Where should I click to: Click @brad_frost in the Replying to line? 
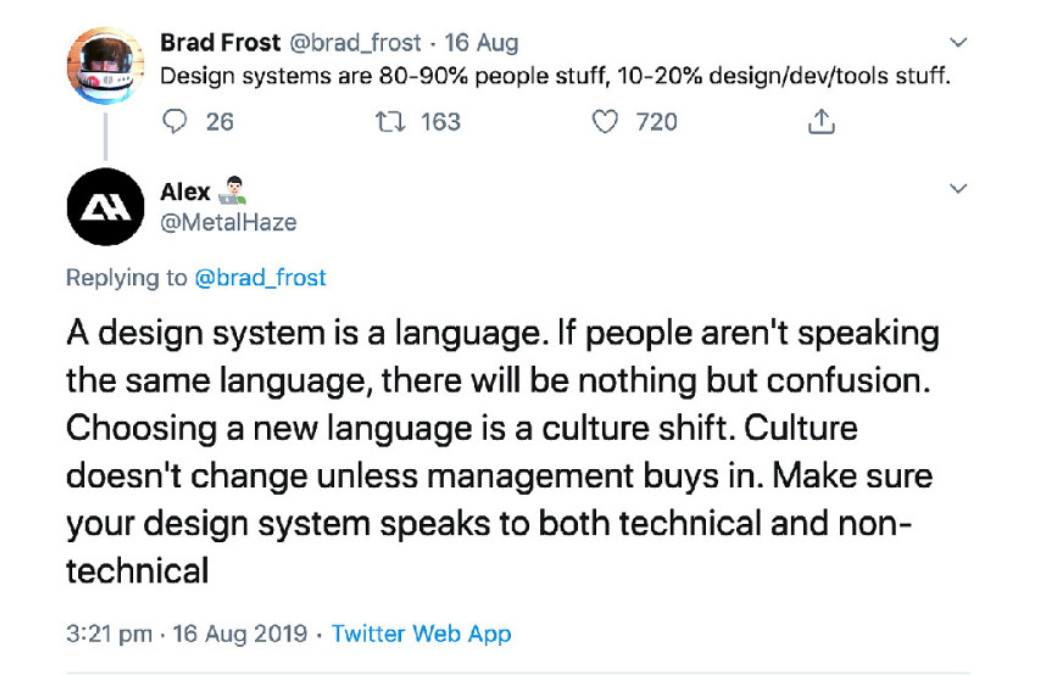point(259,278)
